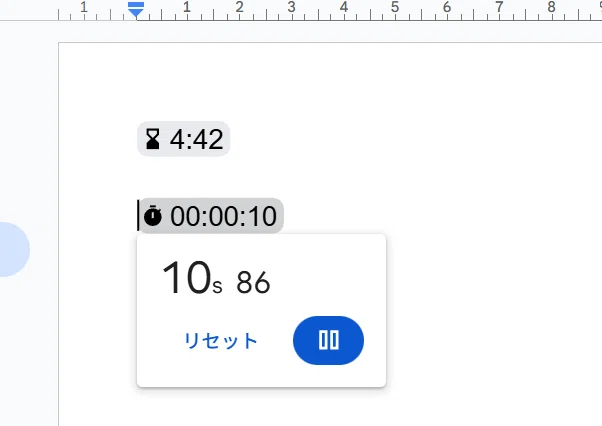The image size is (602, 426).
Task: Click the large 10s seconds display
Action: [x=192, y=278]
